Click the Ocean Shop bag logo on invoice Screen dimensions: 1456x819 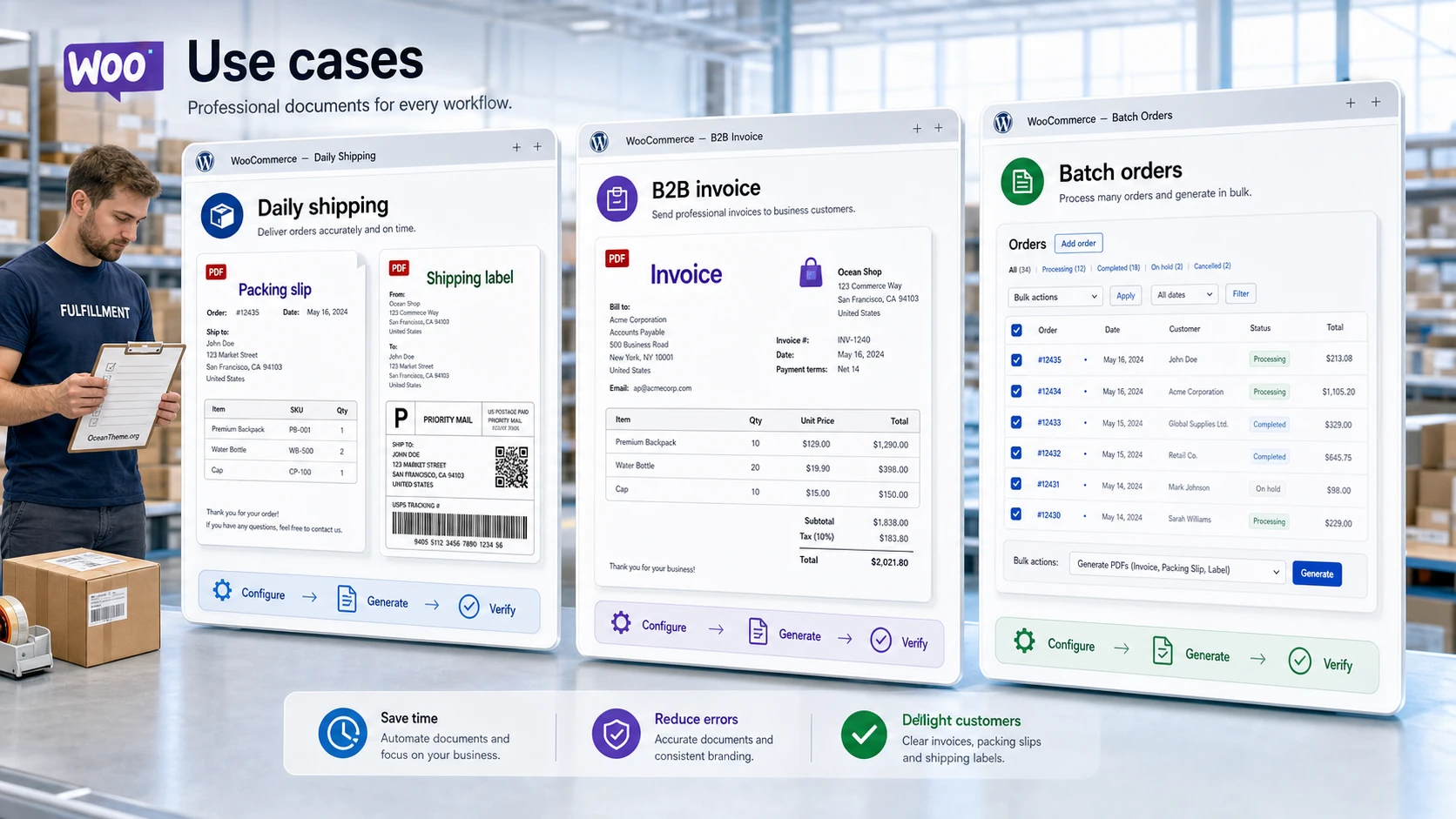[811, 272]
